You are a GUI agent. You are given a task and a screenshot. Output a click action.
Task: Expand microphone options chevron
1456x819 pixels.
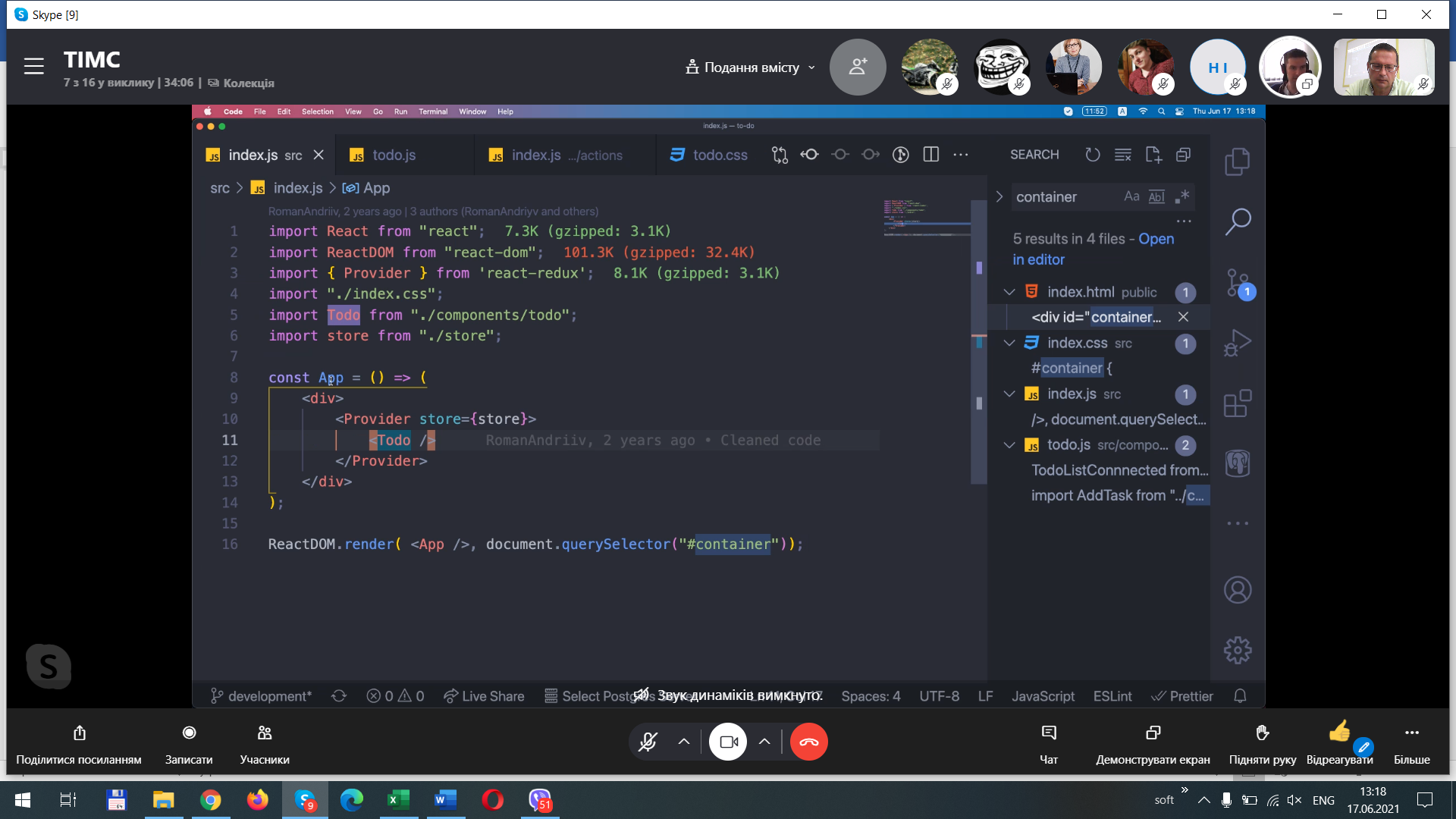(x=684, y=742)
